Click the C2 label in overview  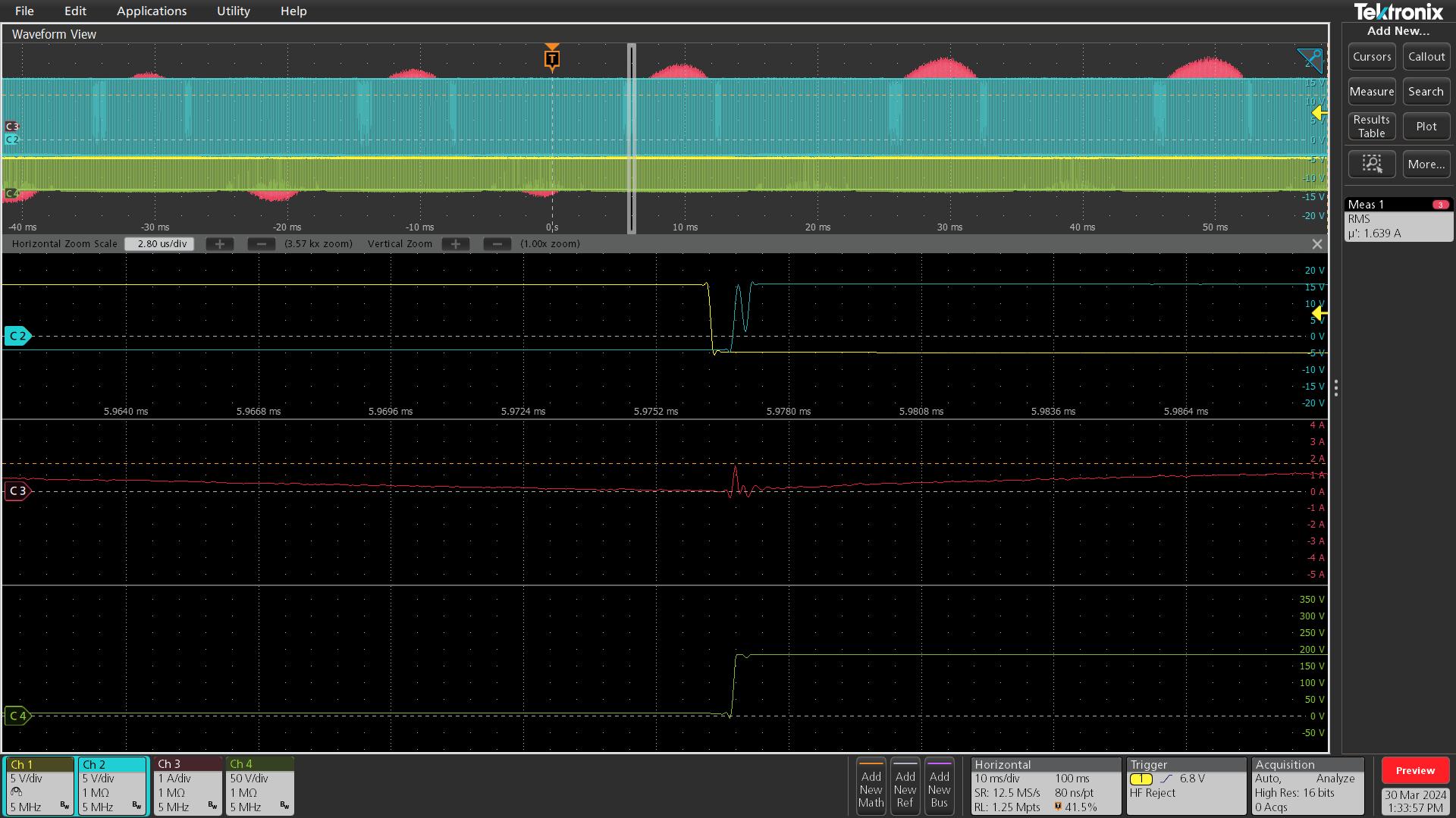pos(11,139)
